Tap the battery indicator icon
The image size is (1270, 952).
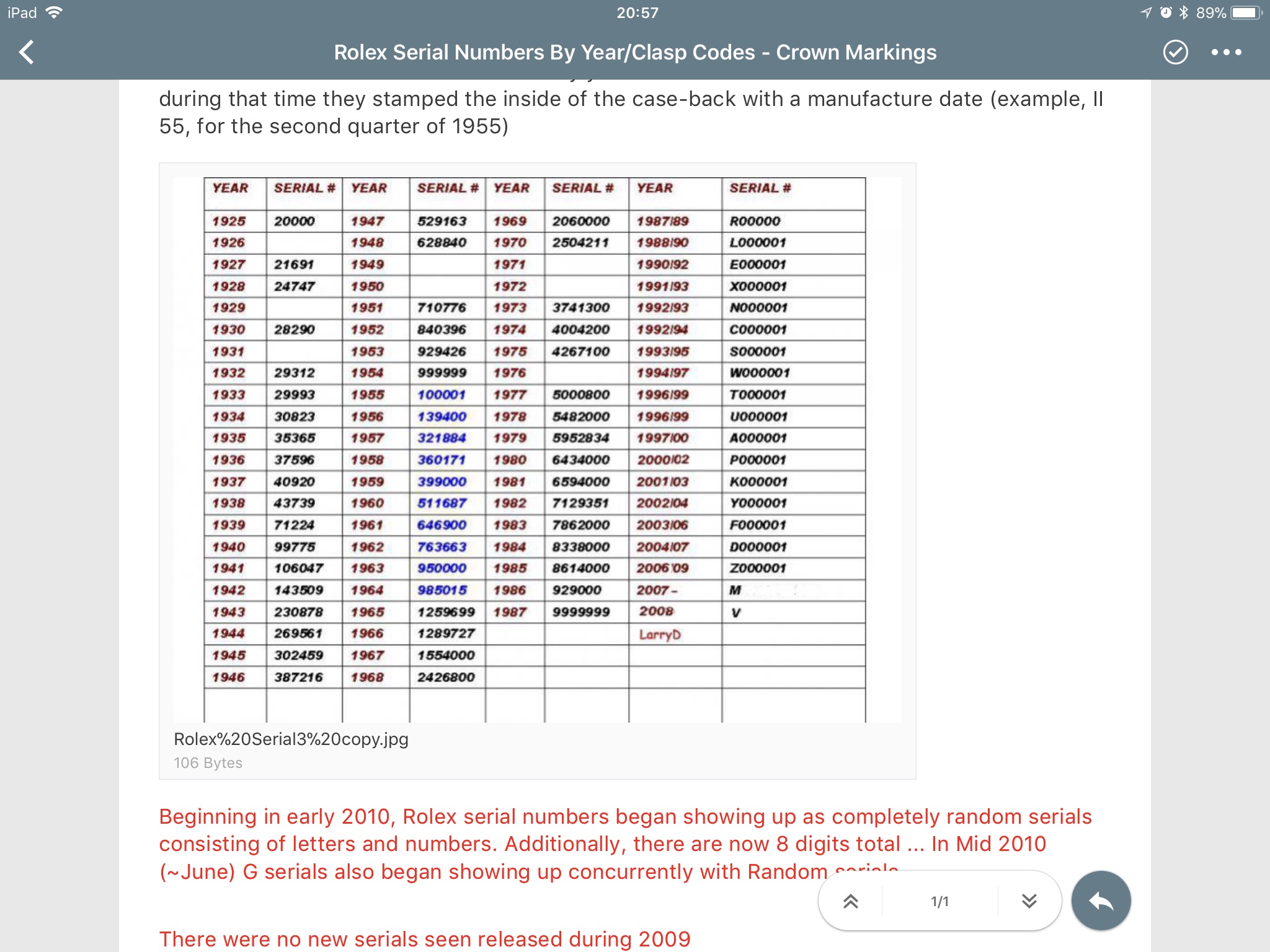click(1246, 12)
